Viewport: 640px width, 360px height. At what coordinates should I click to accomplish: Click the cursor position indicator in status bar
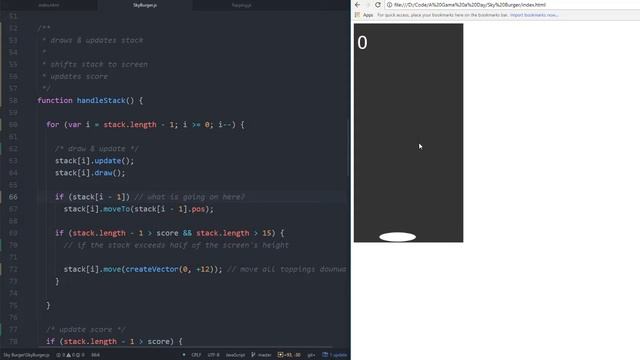click(x=95, y=355)
